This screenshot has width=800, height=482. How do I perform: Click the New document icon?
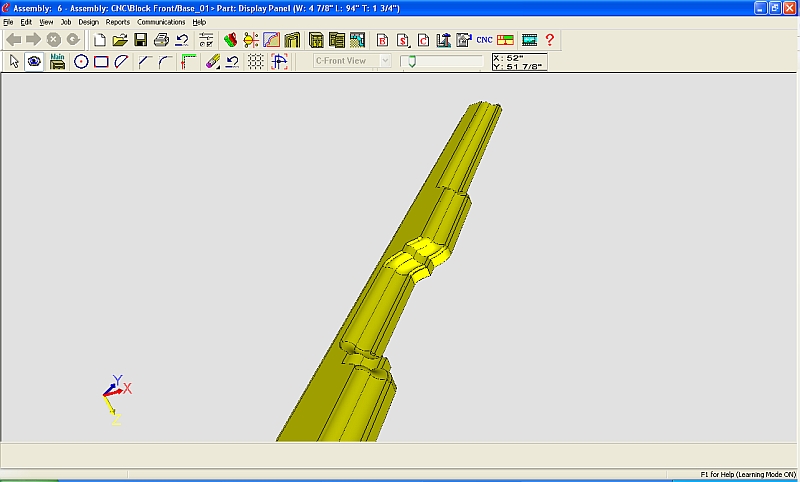point(99,40)
